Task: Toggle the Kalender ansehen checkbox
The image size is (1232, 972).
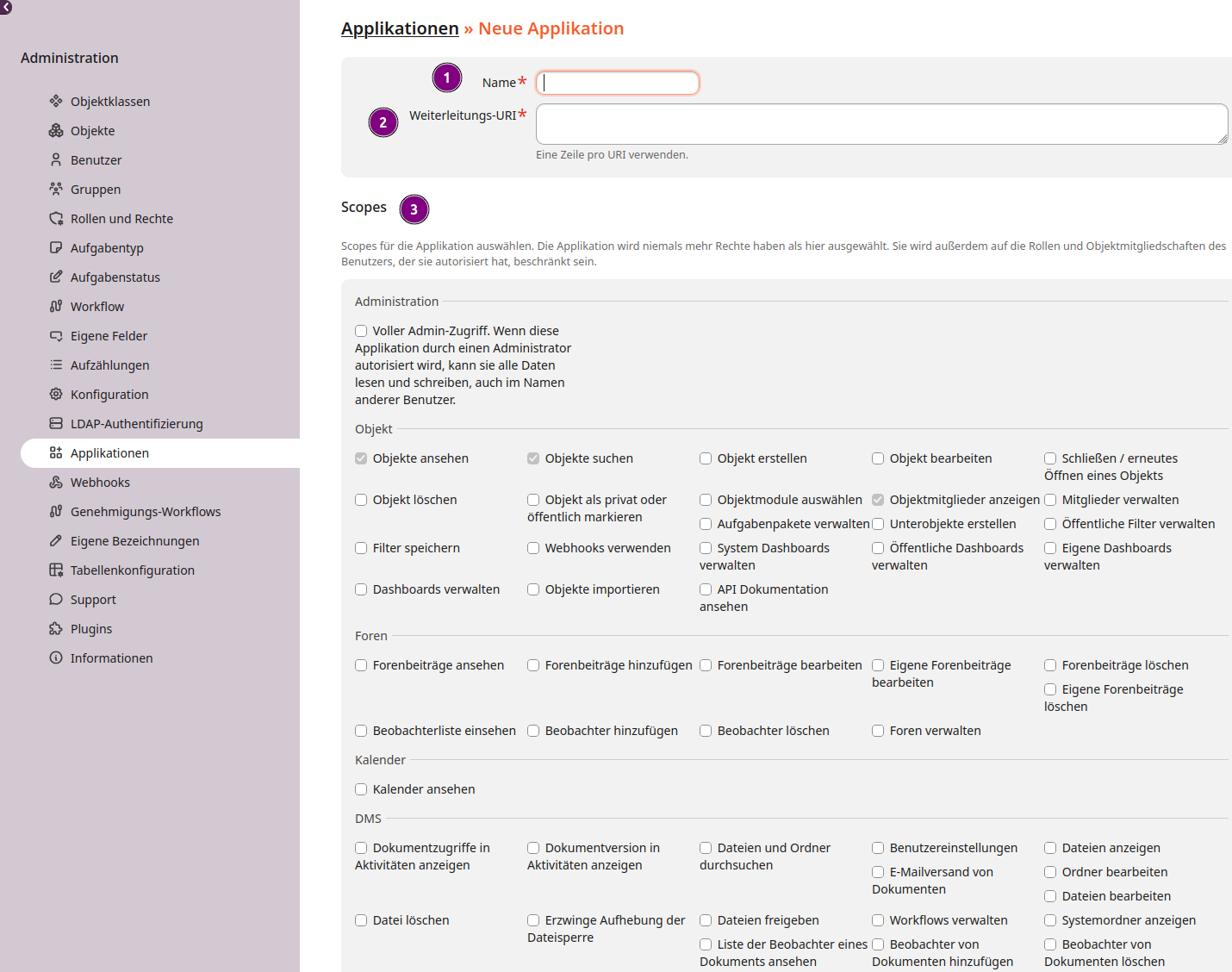Action: click(x=361, y=789)
